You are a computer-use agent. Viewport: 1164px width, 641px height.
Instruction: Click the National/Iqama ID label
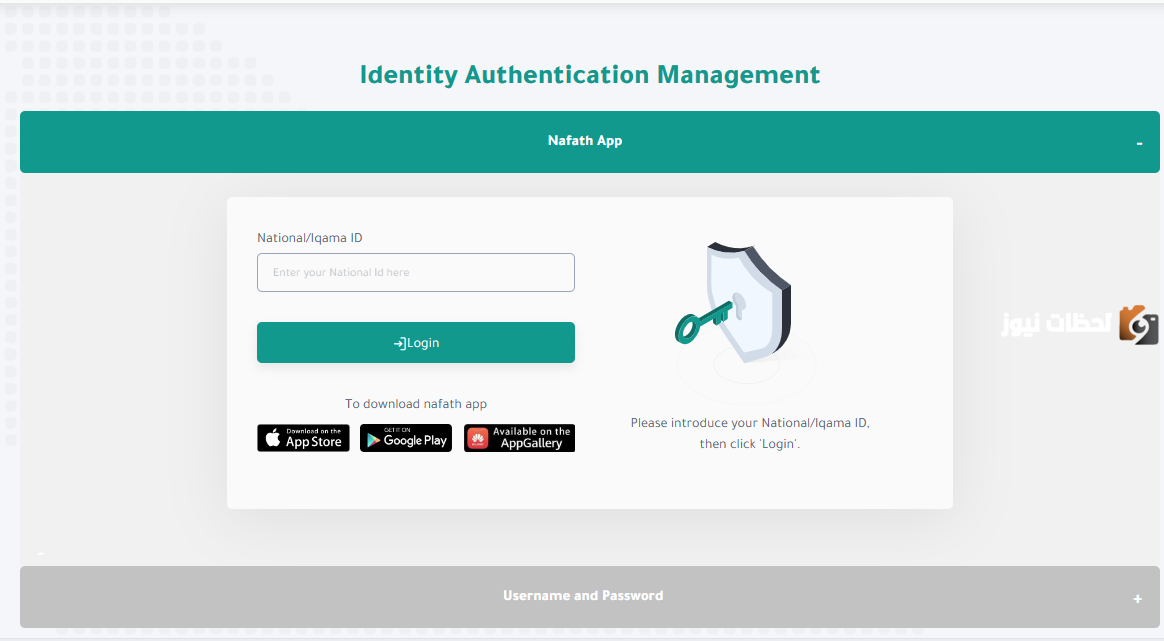tap(310, 238)
